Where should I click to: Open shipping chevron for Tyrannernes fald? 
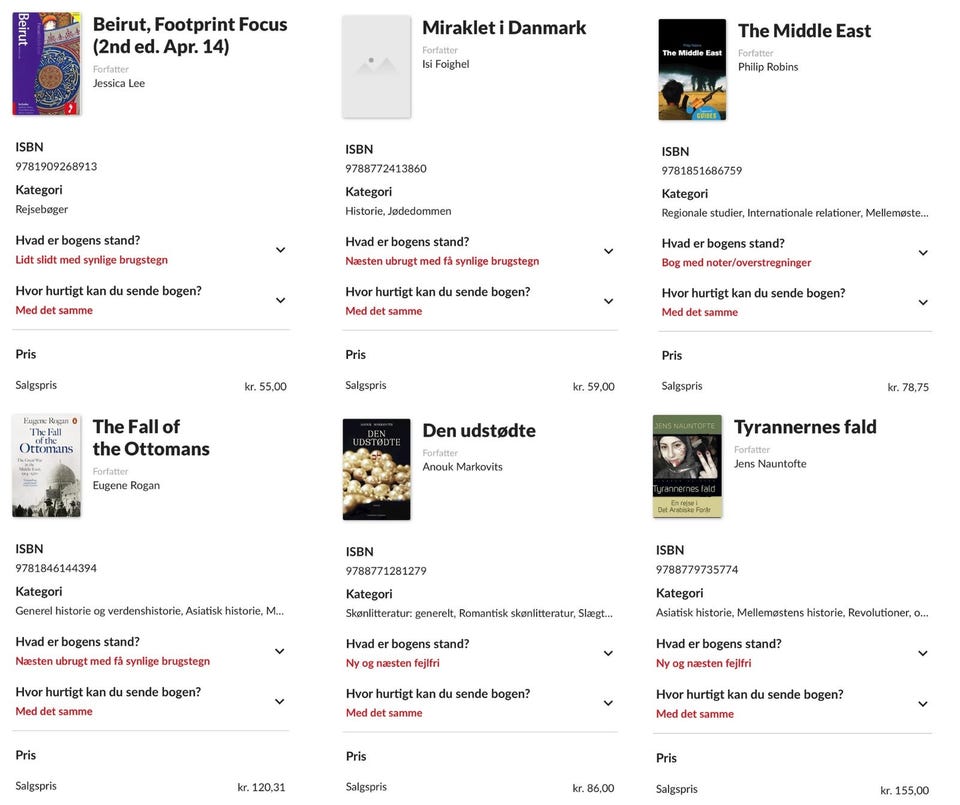(923, 704)
